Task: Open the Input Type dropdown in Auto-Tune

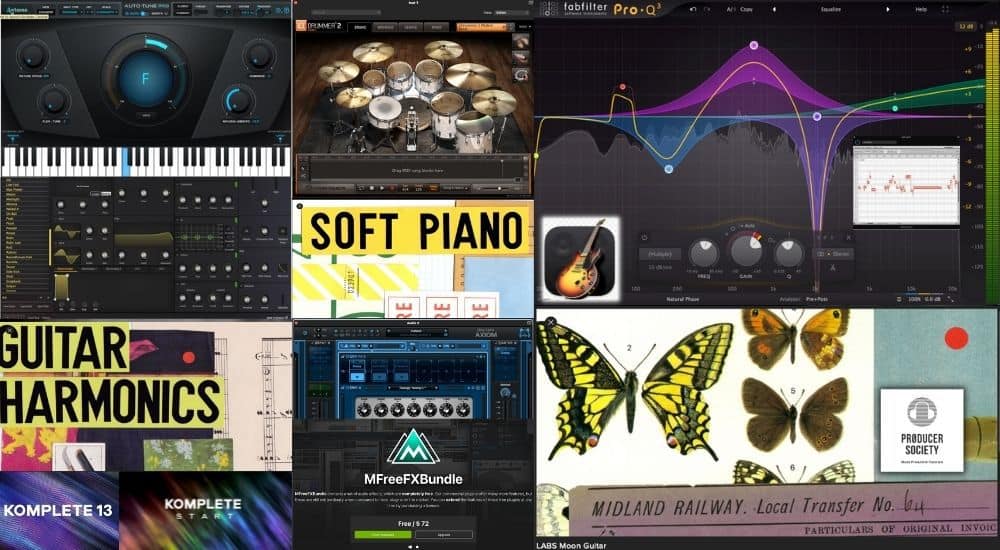Action: click(x=70, y=12)
